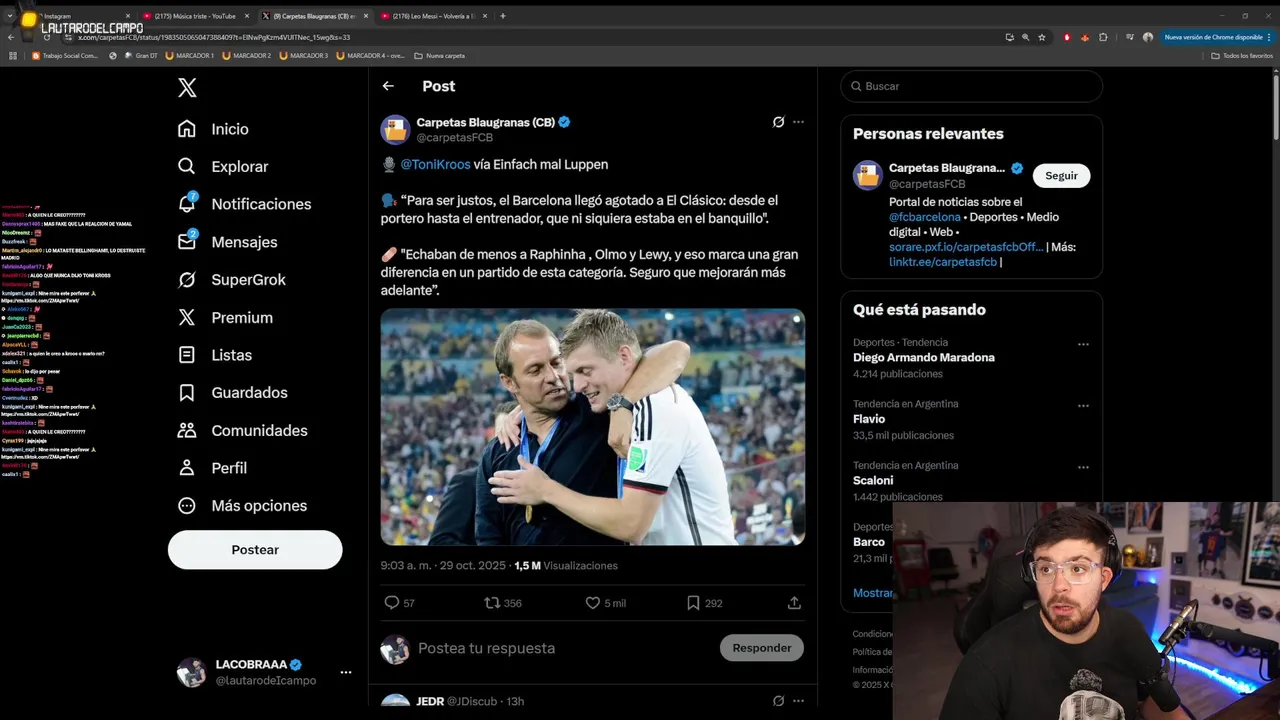The height and width of the screenshot is (720, 1280).
Task: Open the @fcbarcelona link in bio
Action: click(x=925, y=217)
